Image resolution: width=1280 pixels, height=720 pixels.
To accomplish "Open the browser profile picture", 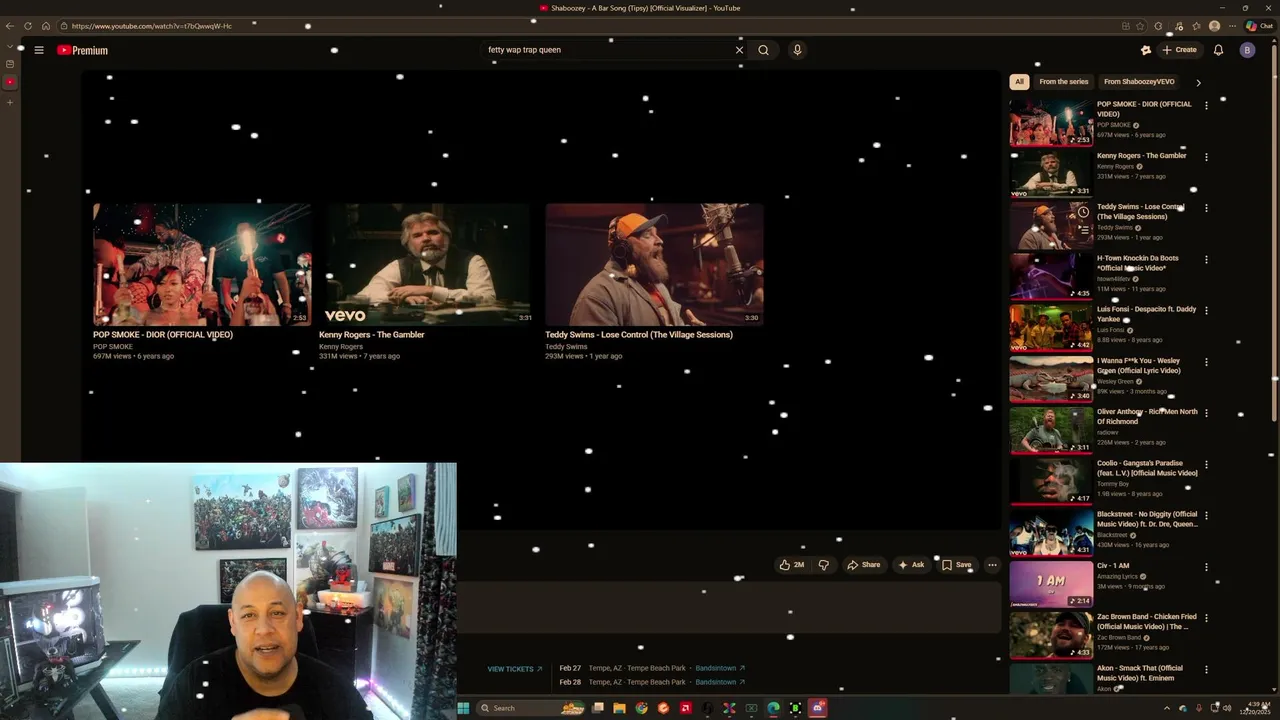I will [1214, 26].
